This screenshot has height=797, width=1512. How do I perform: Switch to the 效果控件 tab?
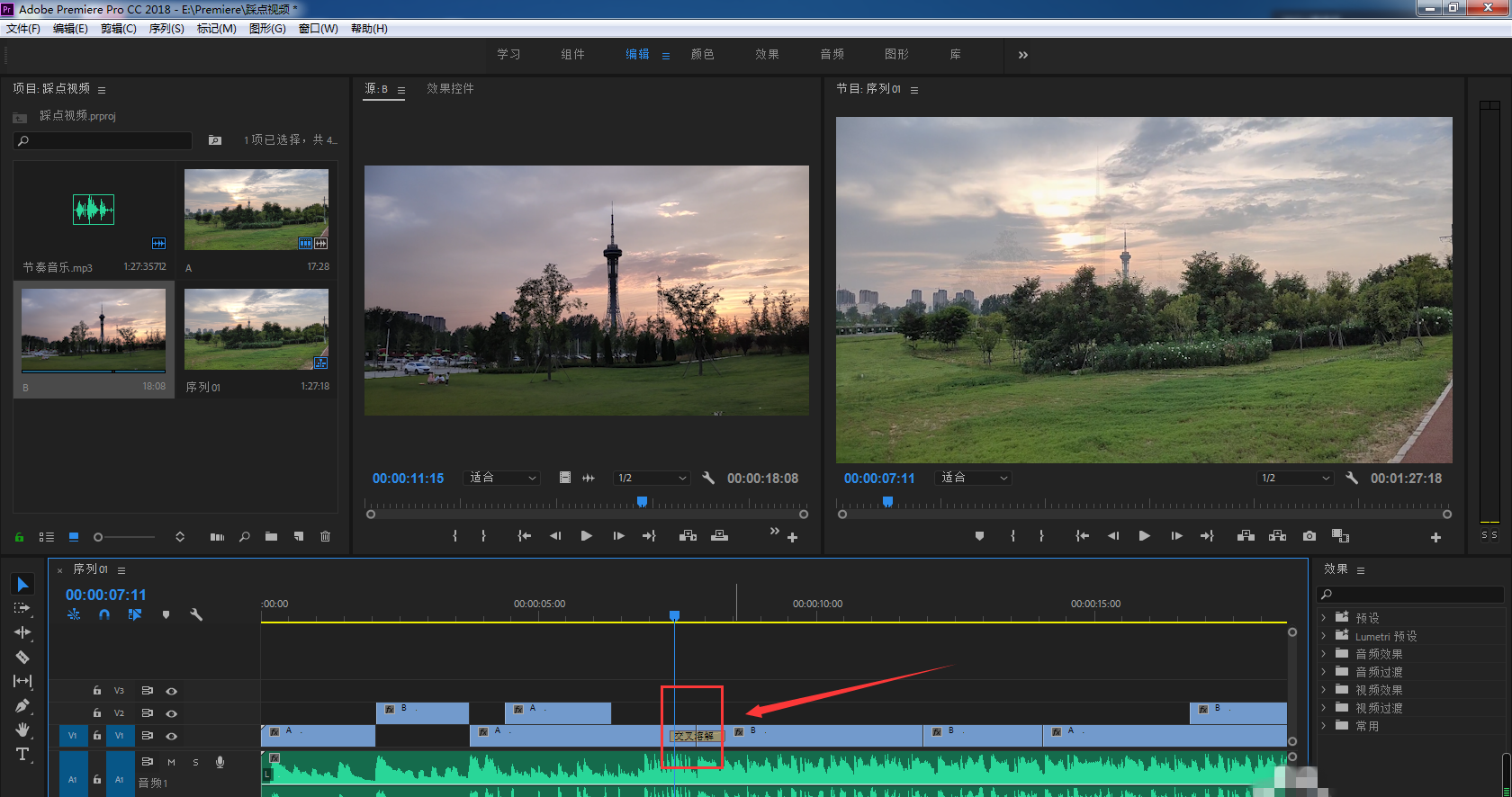coord(450,88)
